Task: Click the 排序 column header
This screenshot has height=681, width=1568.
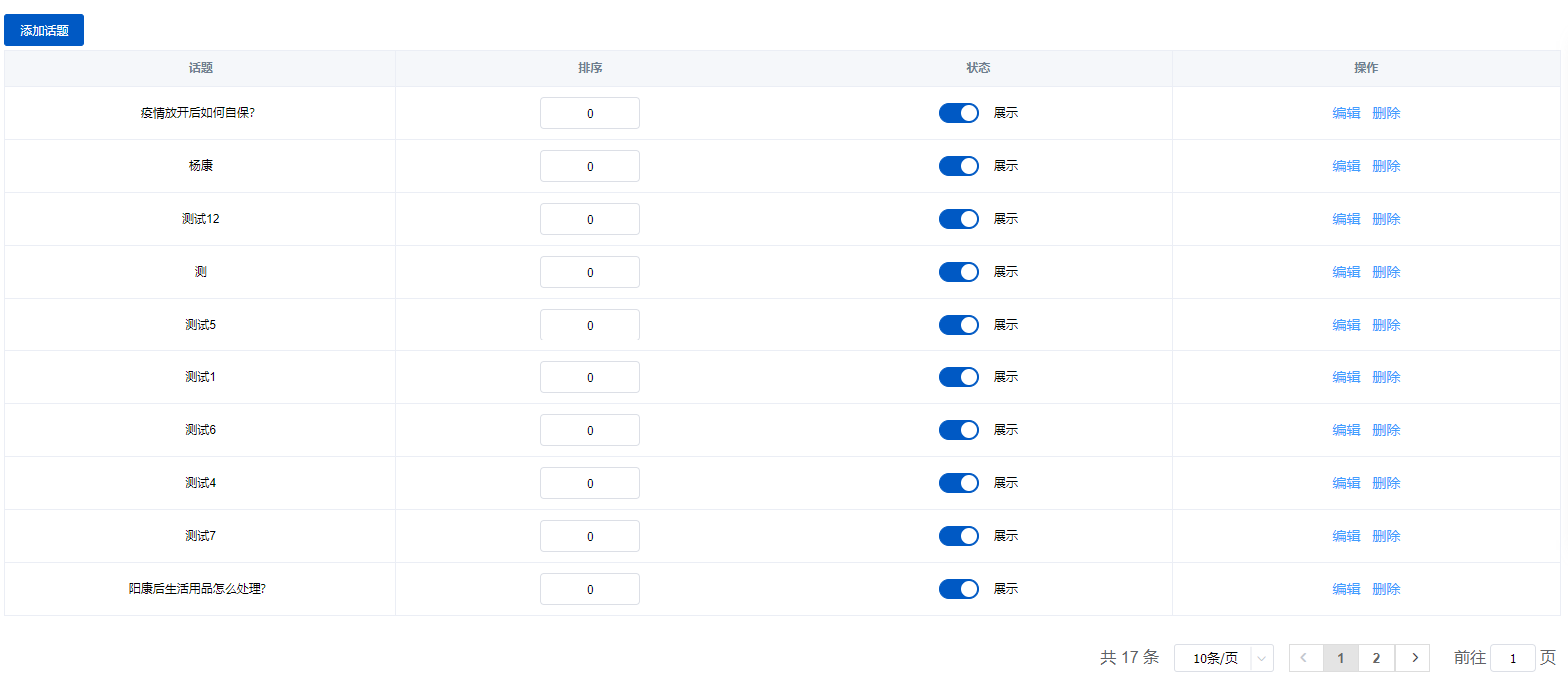Action: 589,68
